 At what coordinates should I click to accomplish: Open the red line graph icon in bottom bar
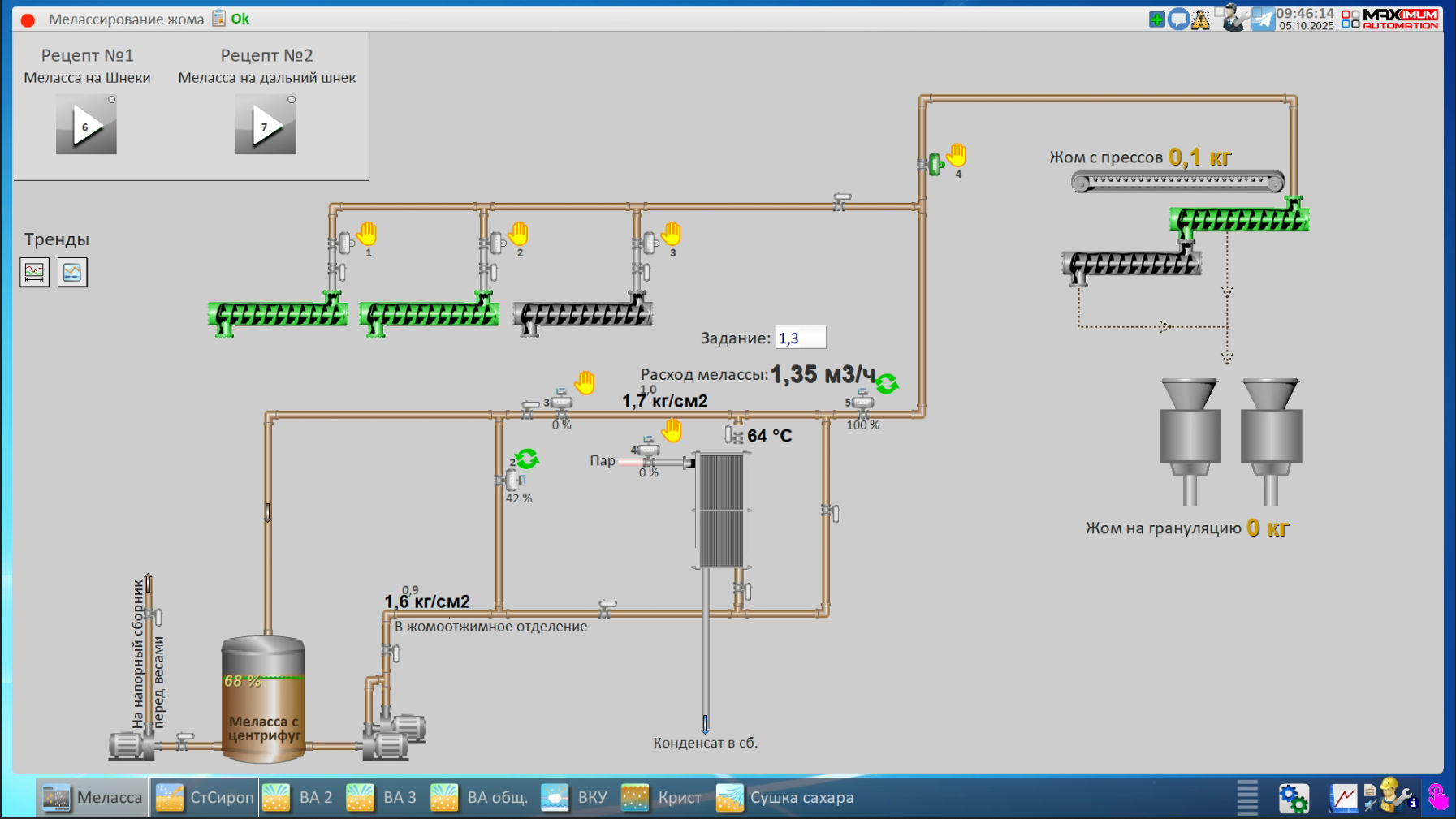click(x=1343, y=798)
